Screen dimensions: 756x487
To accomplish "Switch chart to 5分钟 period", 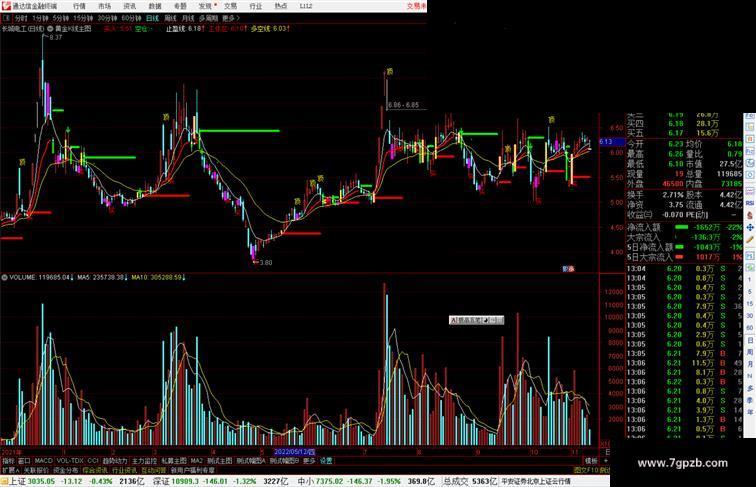I will pos(61,18).
